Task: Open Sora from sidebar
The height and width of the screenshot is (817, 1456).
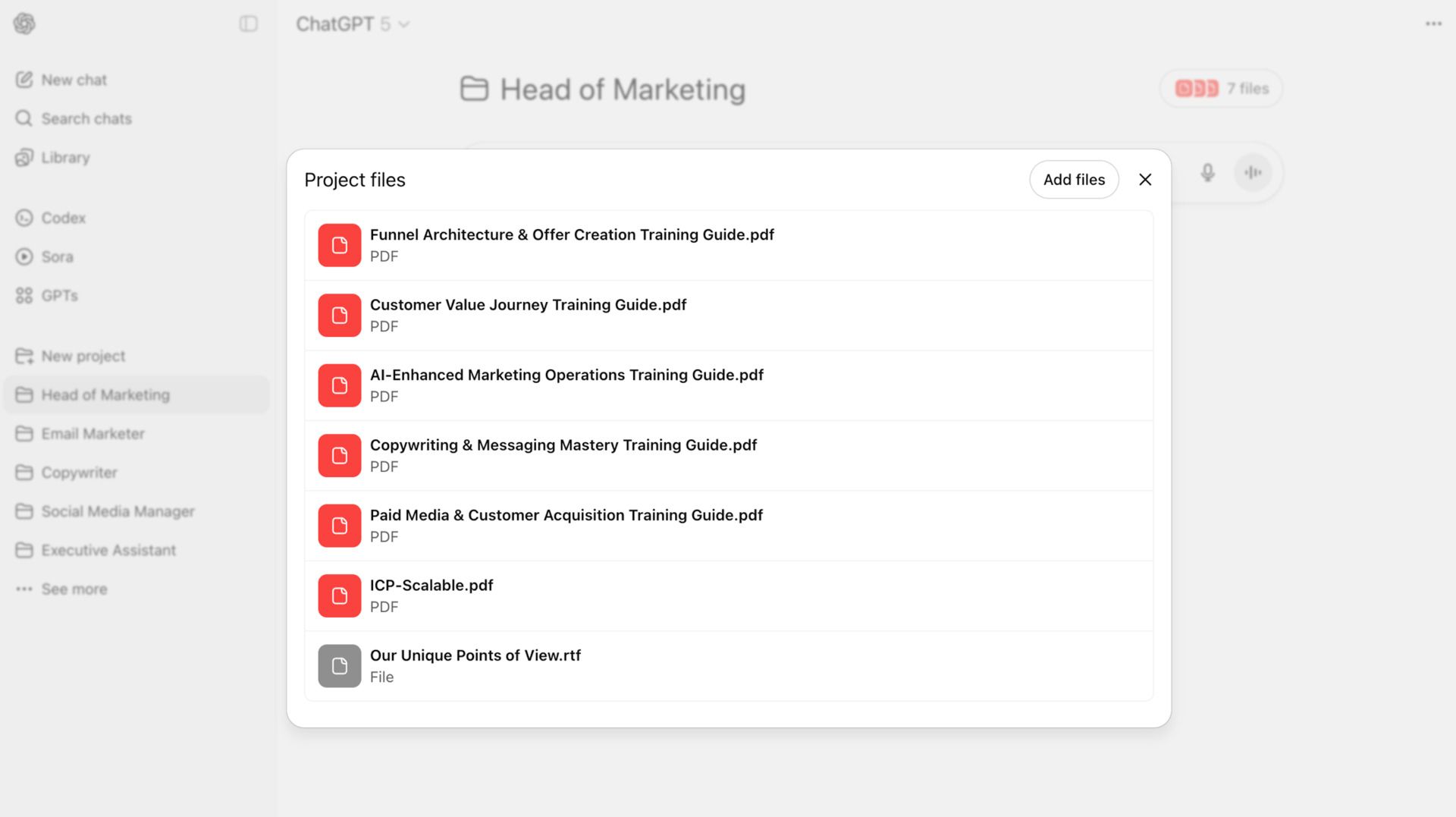Action: point(45,256)
